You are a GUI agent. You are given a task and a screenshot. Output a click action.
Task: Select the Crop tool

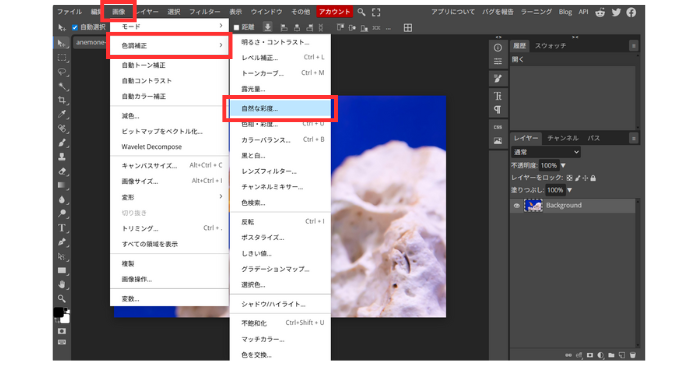pyautogui.click(x=62, y=100)
